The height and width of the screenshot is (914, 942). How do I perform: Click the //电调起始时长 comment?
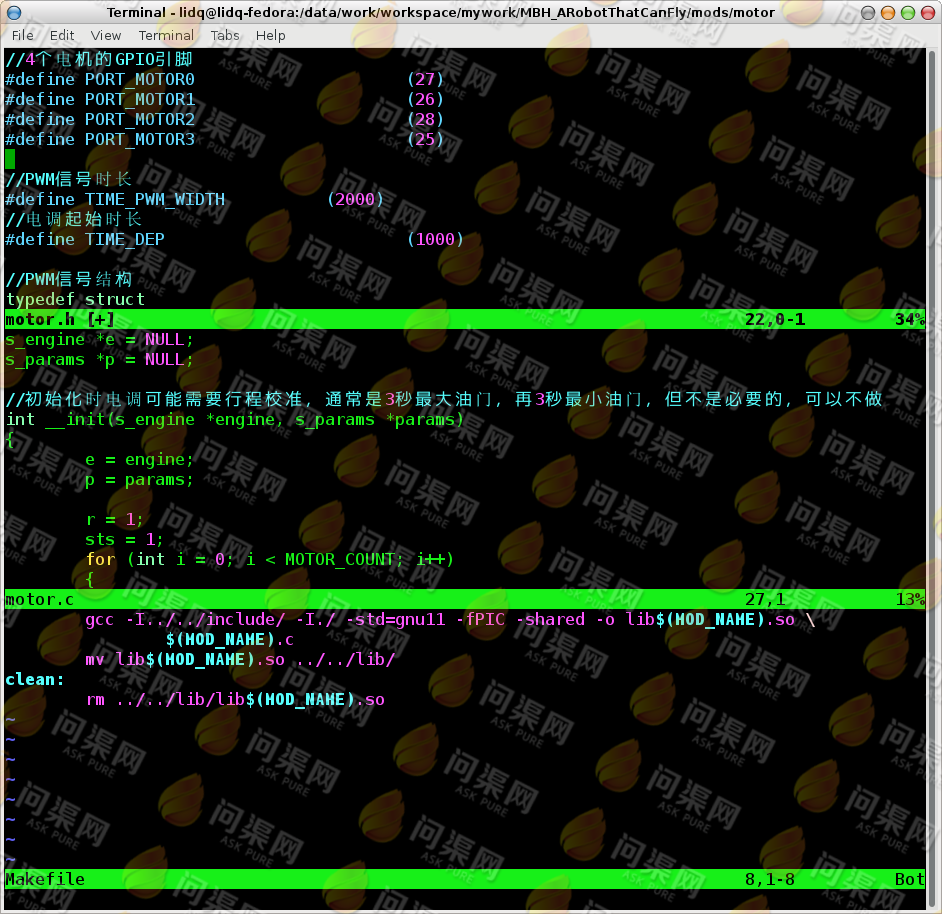pyautogui.click(x=73, y=219)
